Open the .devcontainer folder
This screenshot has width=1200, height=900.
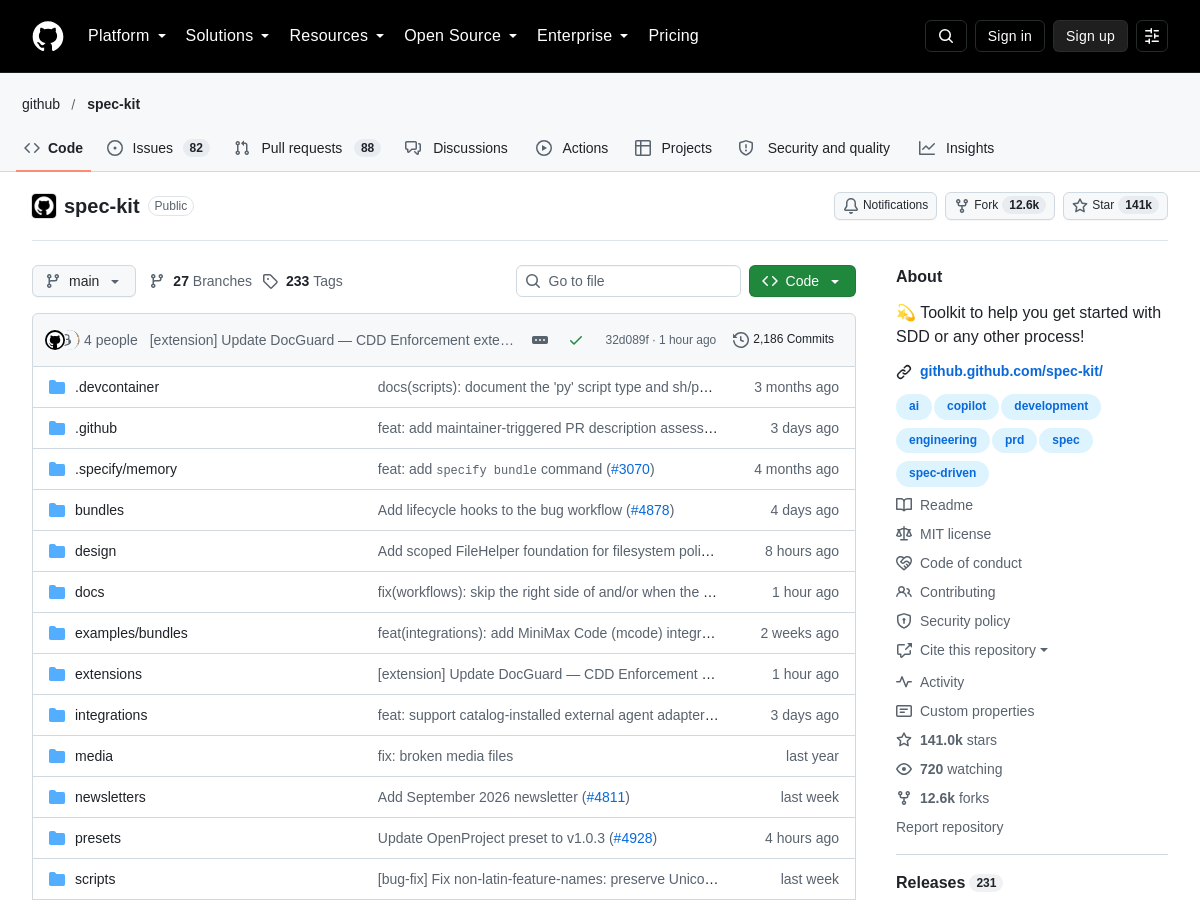pyautogui.click(x=117, y=387)
